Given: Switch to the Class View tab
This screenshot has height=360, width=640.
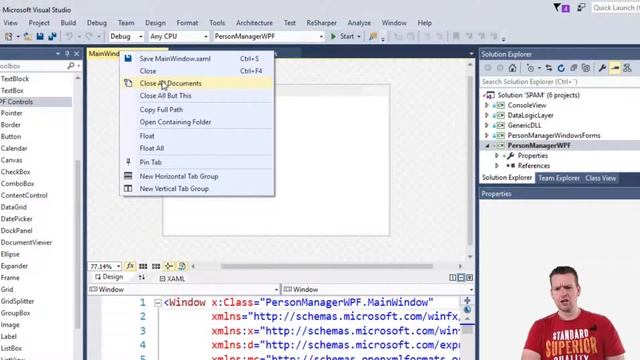Looking at the screenshot, I should [600, 178].
